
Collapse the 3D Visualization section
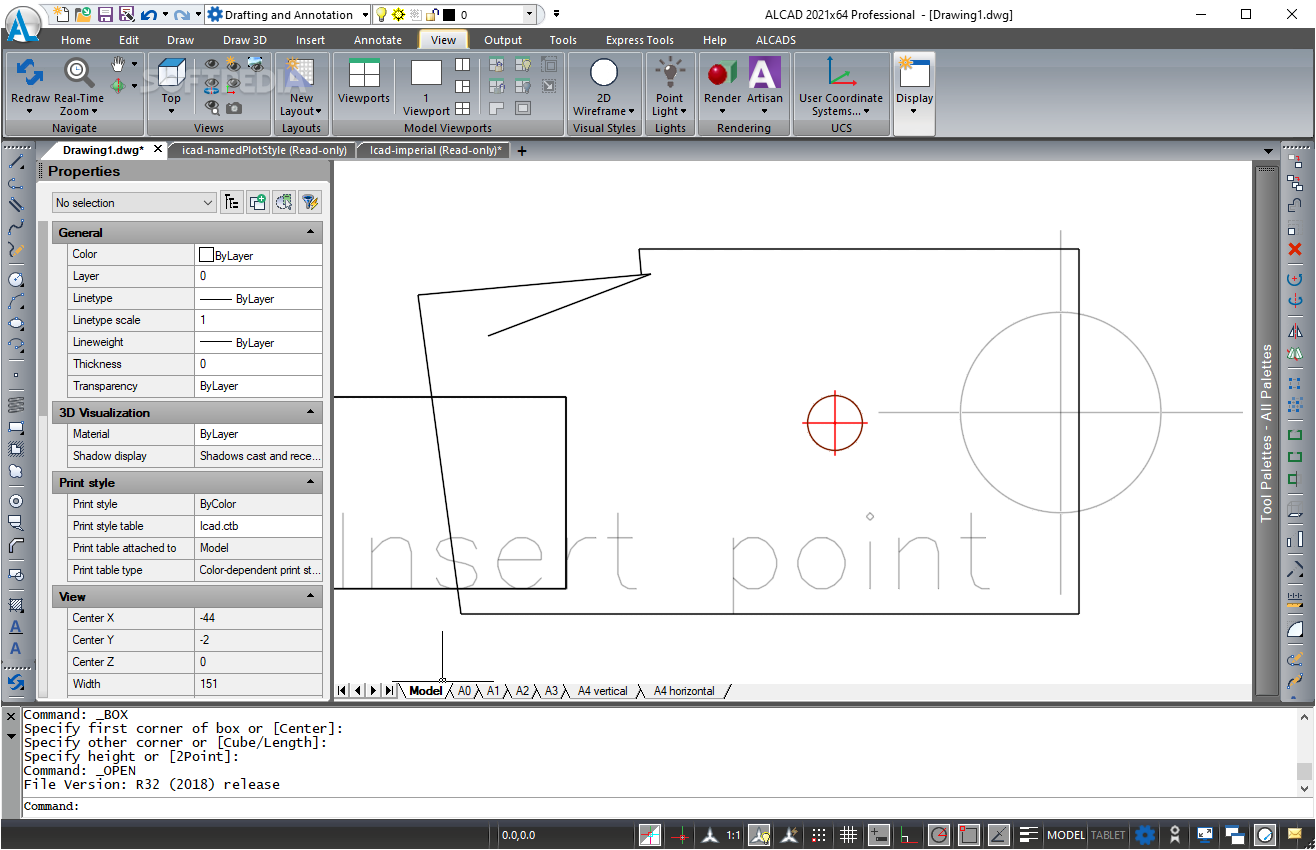pos(311,412)
